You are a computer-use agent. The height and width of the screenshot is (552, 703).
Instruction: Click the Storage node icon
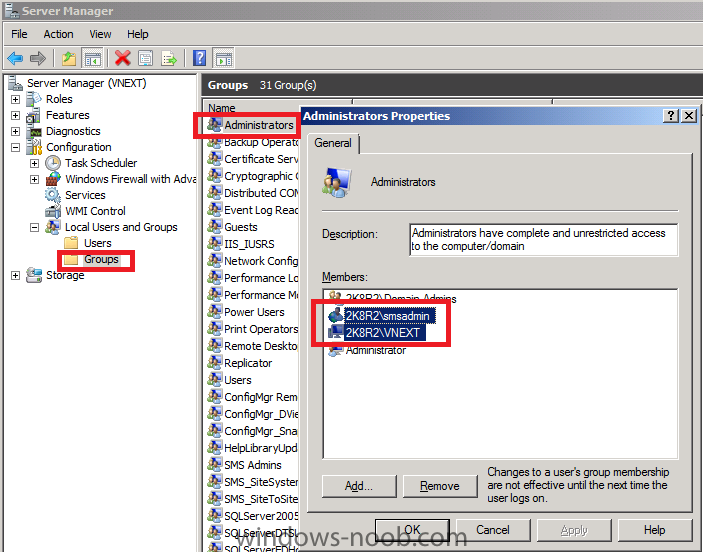point(34,275)
